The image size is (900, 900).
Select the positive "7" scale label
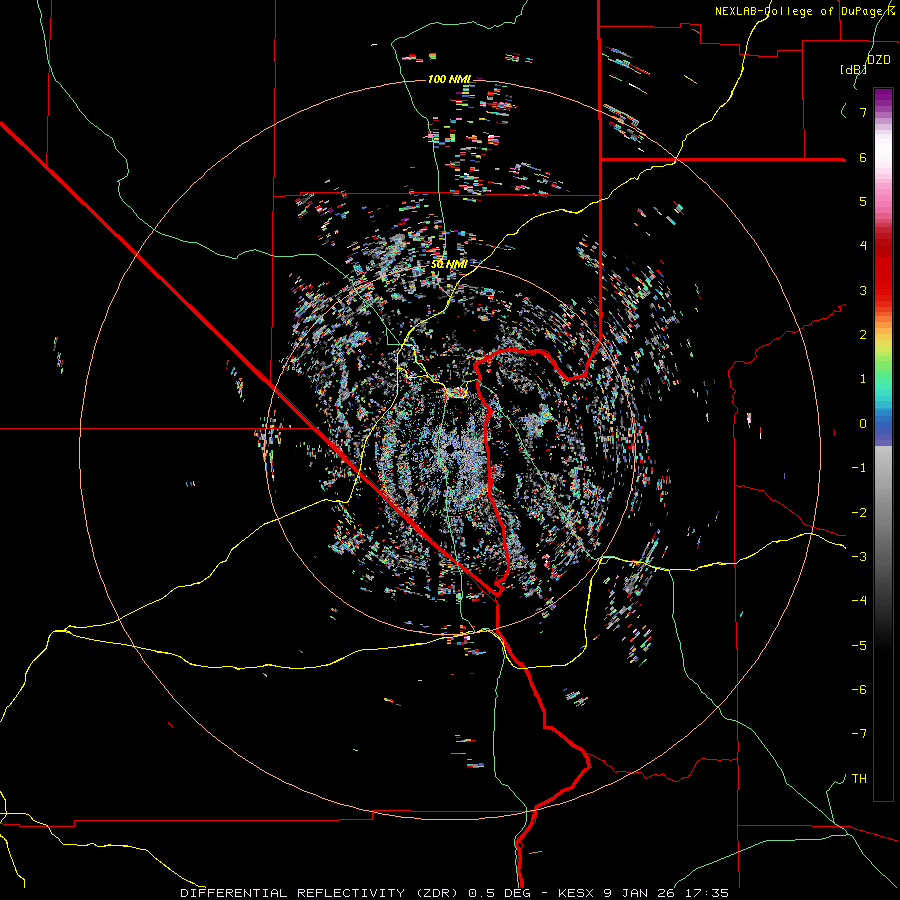pyautogui.click(x=863, y=112)
